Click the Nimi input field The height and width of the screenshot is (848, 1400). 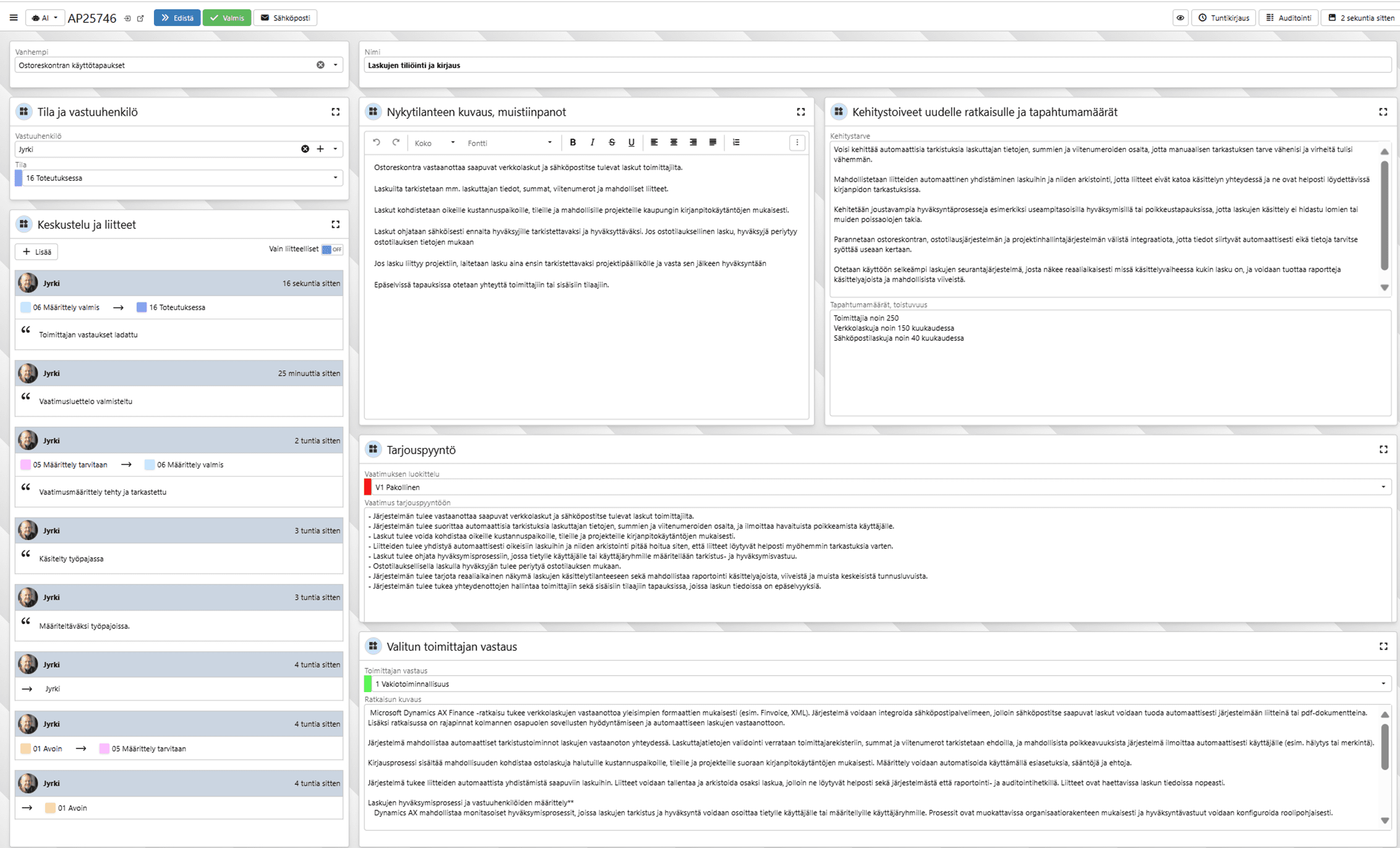[877, 65]
